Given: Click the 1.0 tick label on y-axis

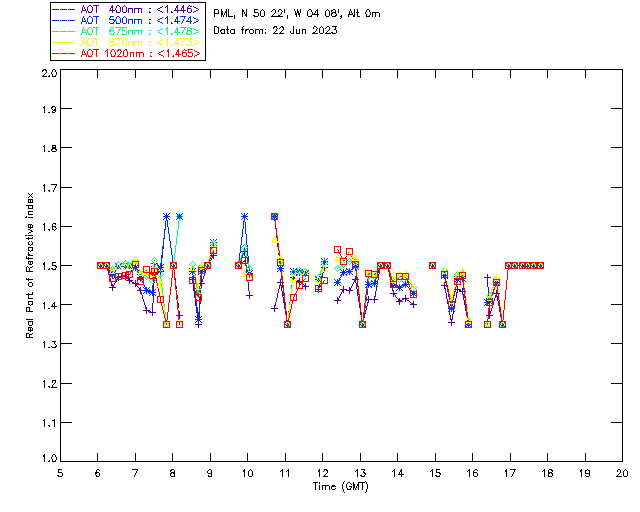Looking at the screenshot, I should pos(47,460).
